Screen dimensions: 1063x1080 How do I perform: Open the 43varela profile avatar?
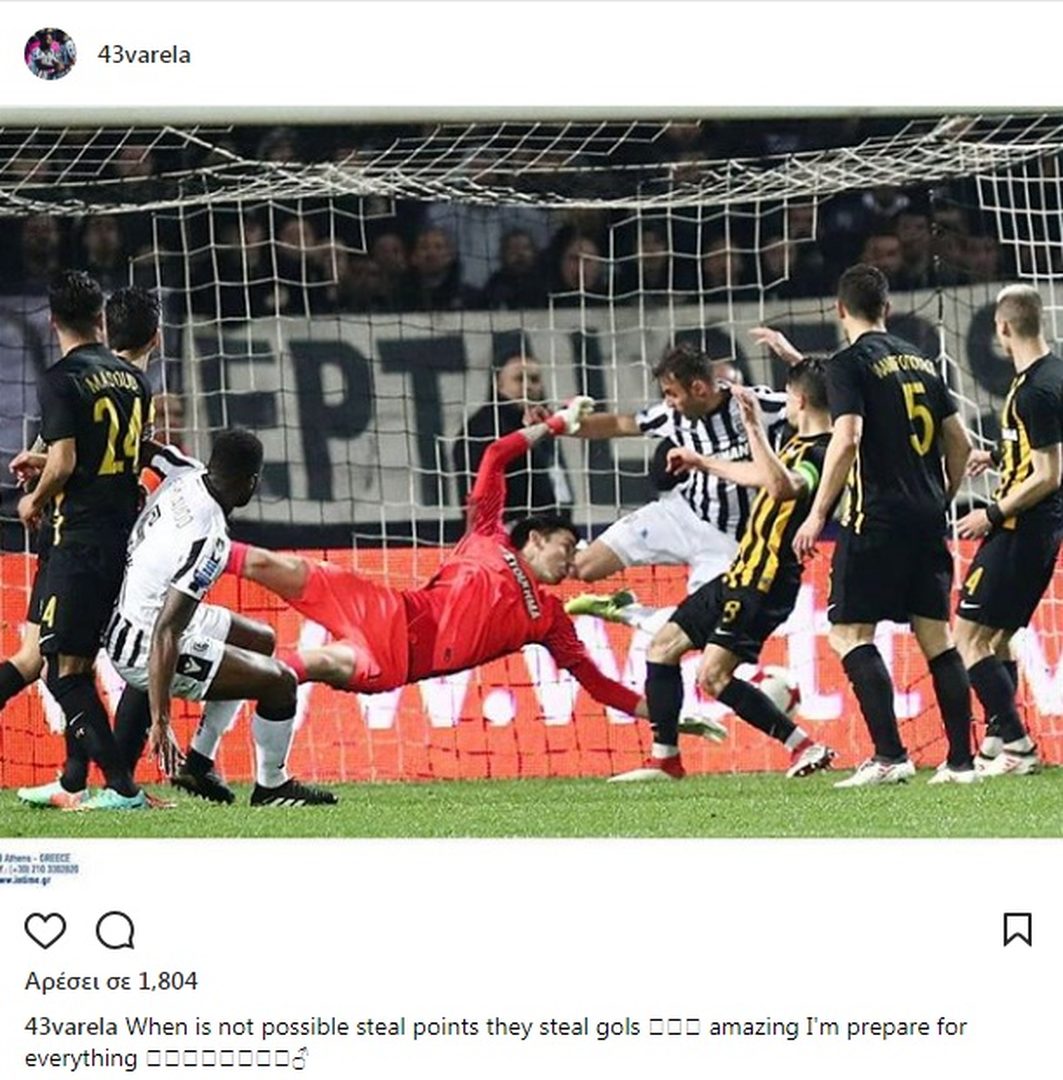50,54
